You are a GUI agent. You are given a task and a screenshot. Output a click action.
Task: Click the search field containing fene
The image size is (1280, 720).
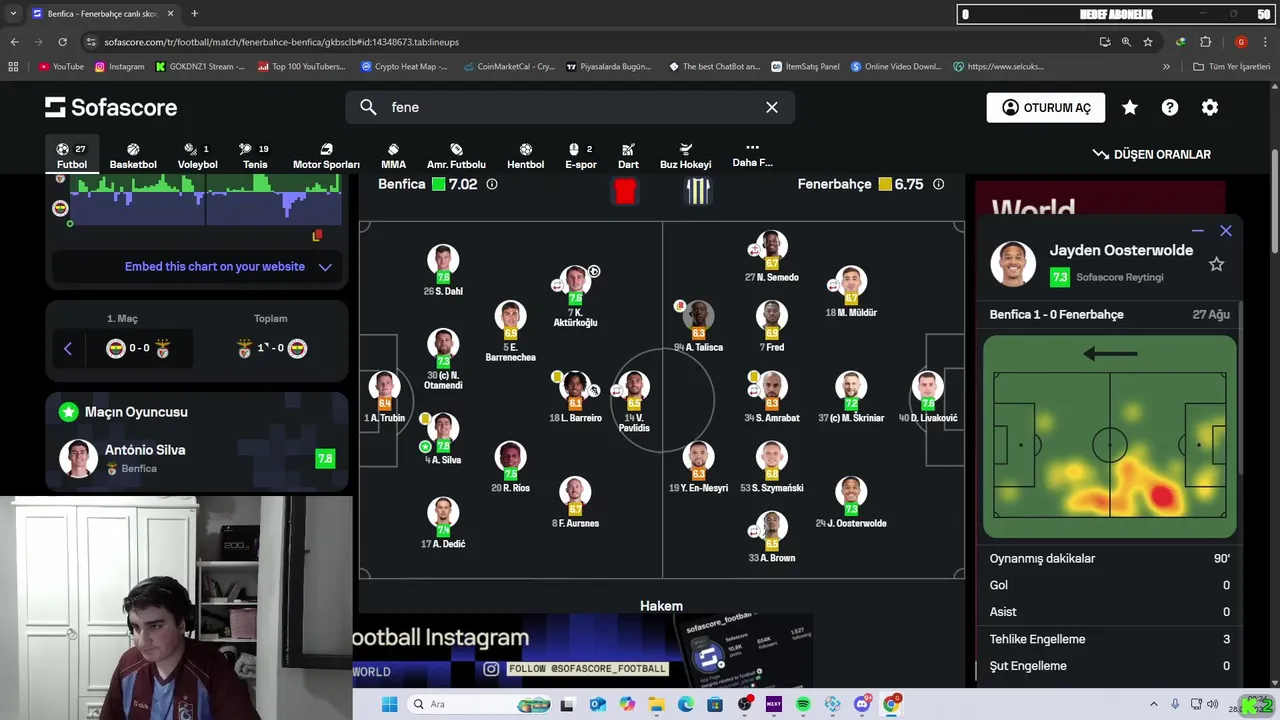pyautogui.click(x=570, y=107)
